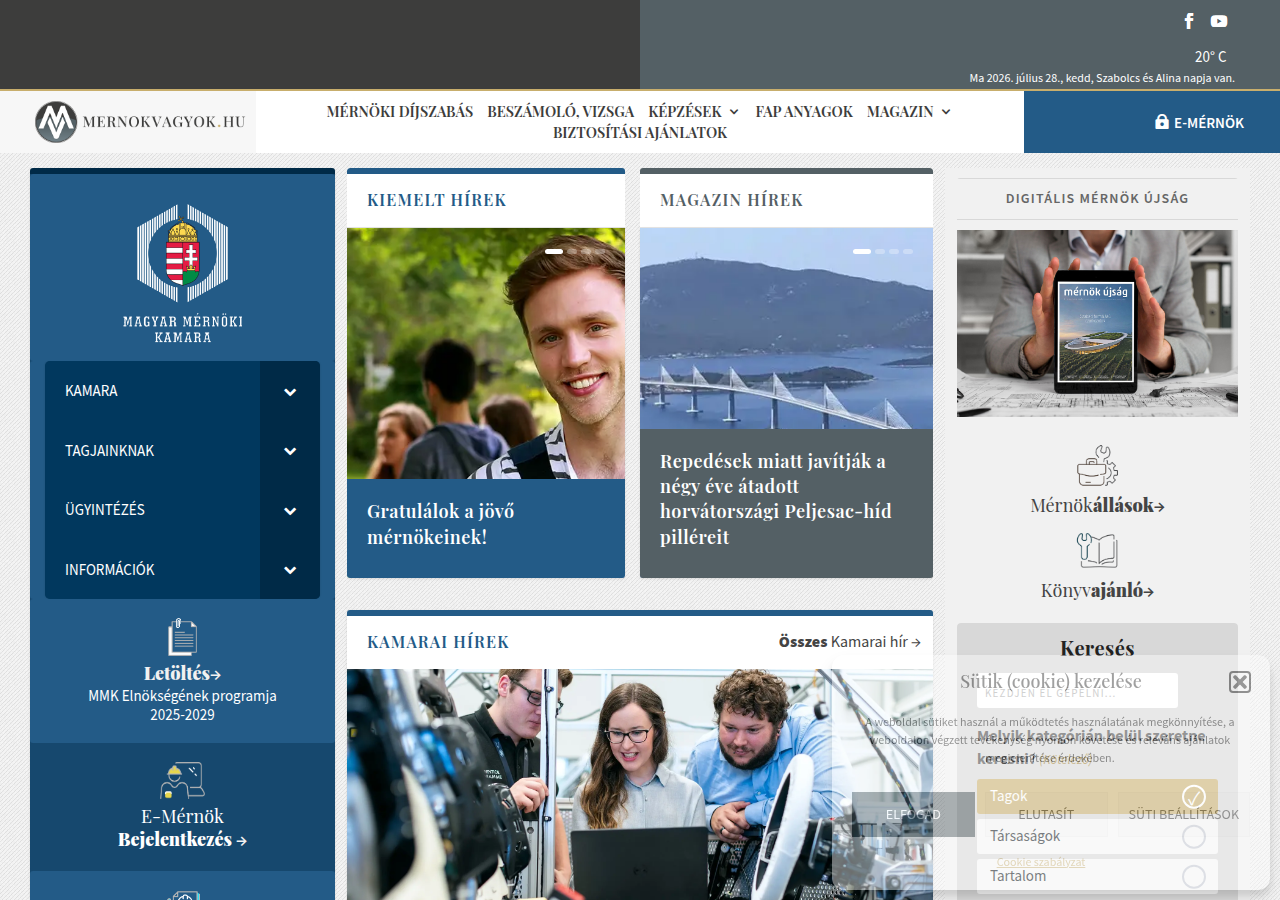Screen dimensions: 1280x900
Task: Click the lock icon beside E-Mérnök
Action: point(1162,122)
